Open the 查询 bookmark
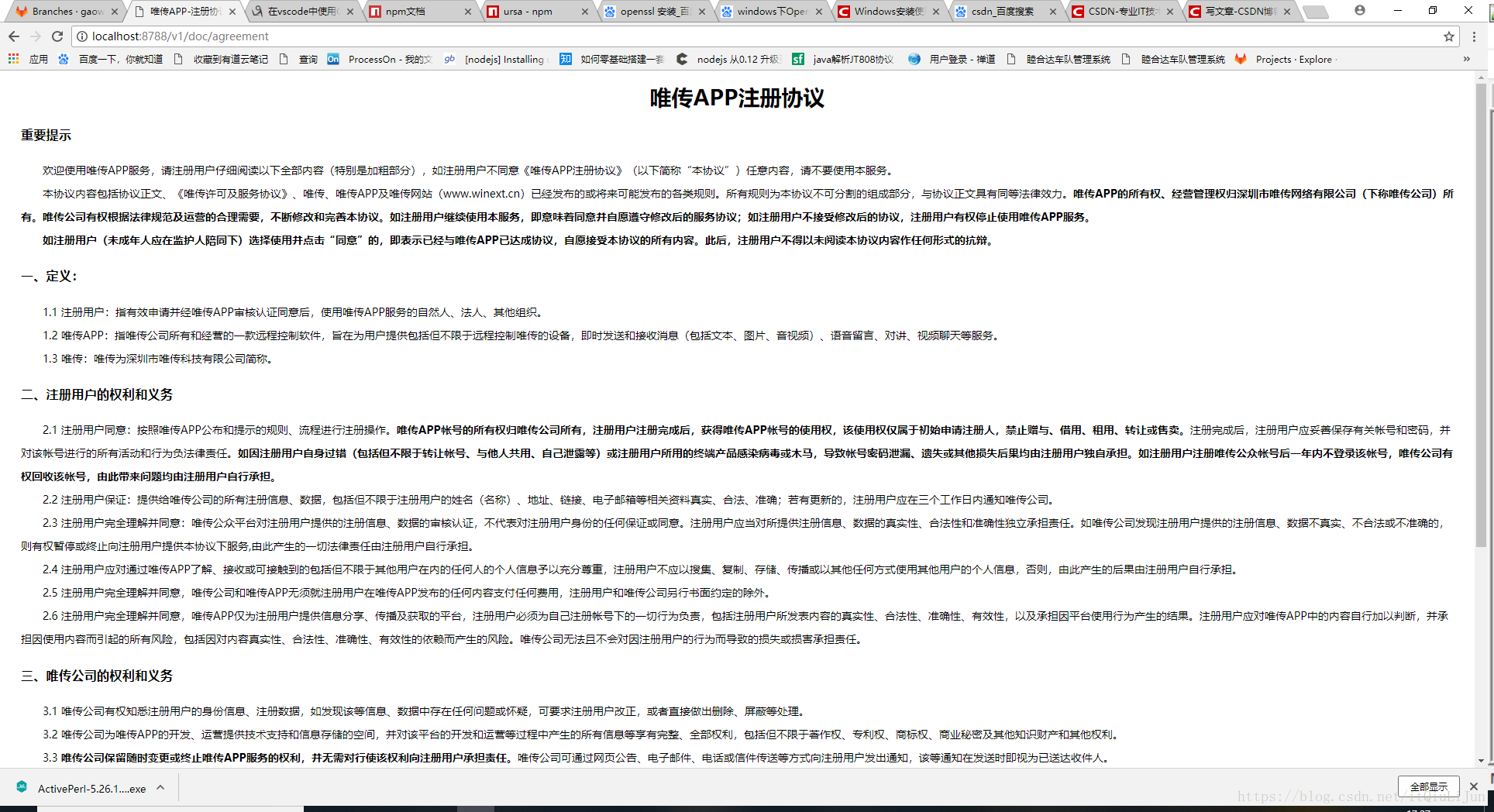The height and width of the screenshot is (812, 1494). [298, 59]
